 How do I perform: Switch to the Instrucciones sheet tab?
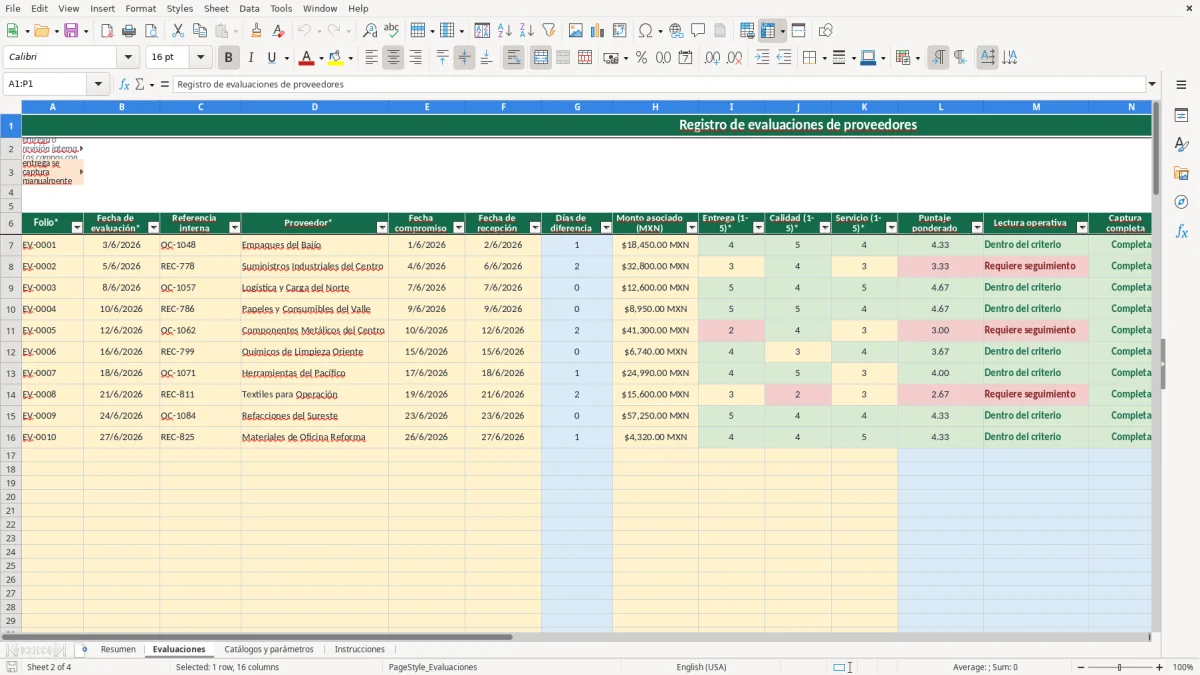tap(360, 650)
